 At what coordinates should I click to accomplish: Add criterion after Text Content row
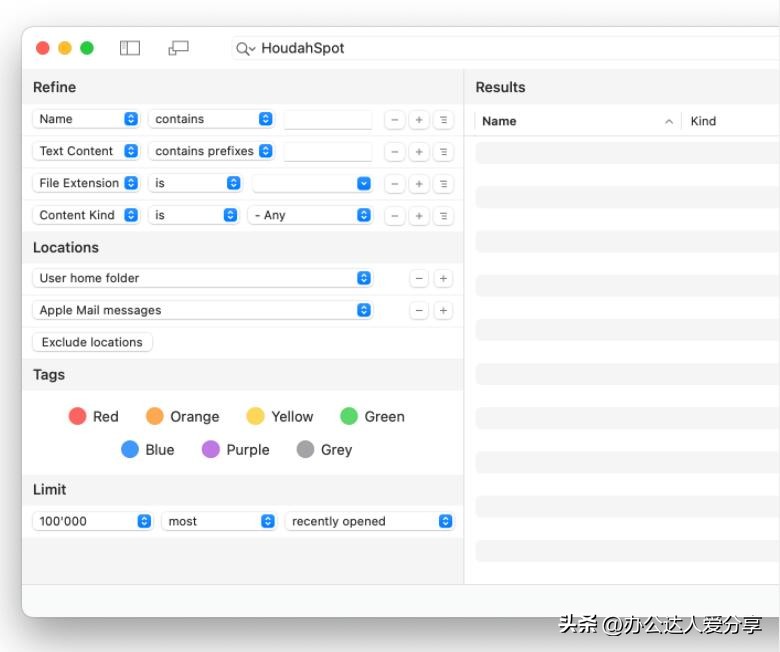coord(419,152)
